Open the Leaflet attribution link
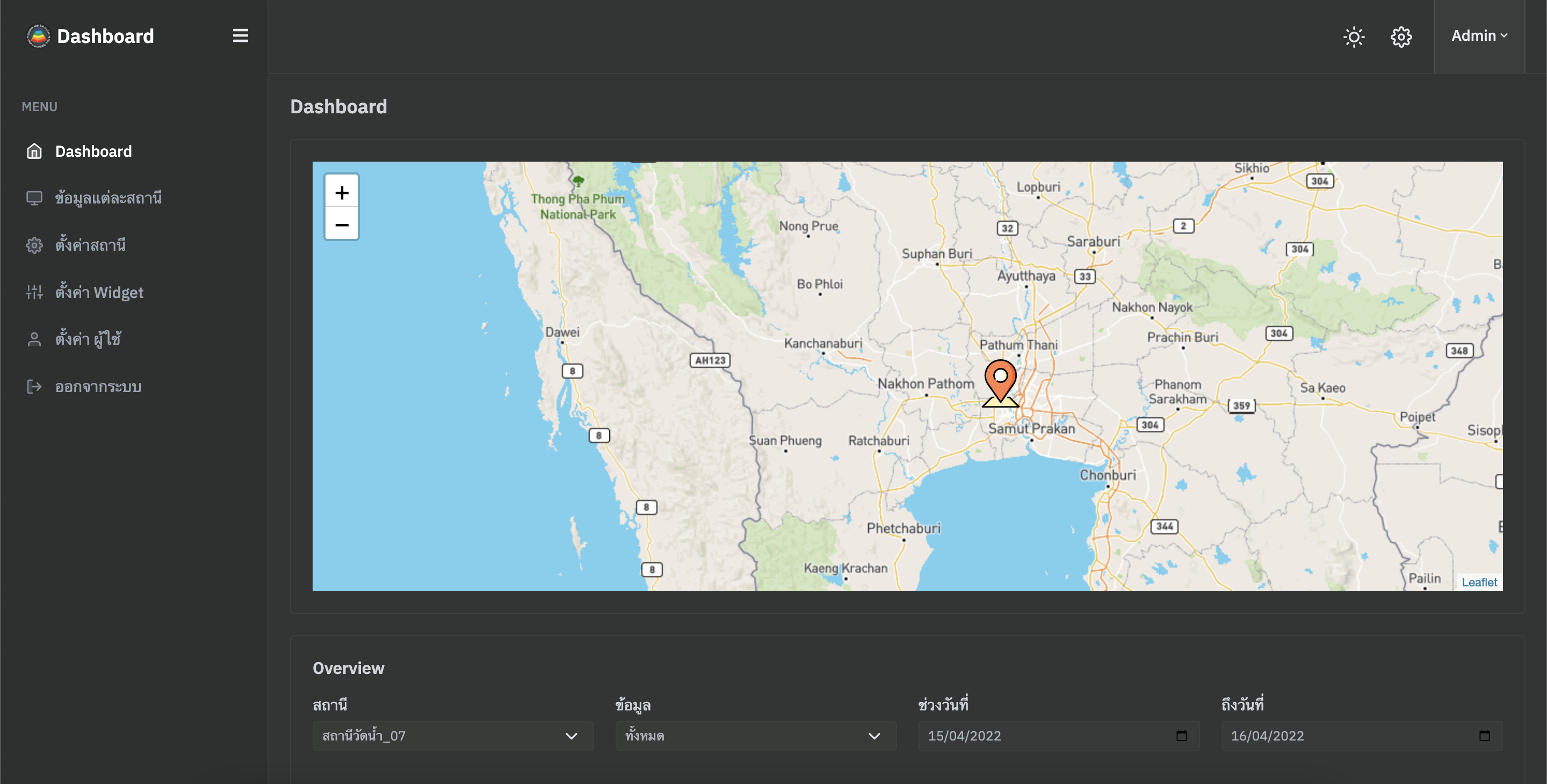Image resolution: width=1547 pixels, height=784 pixels. click(x=1479, y=582)
